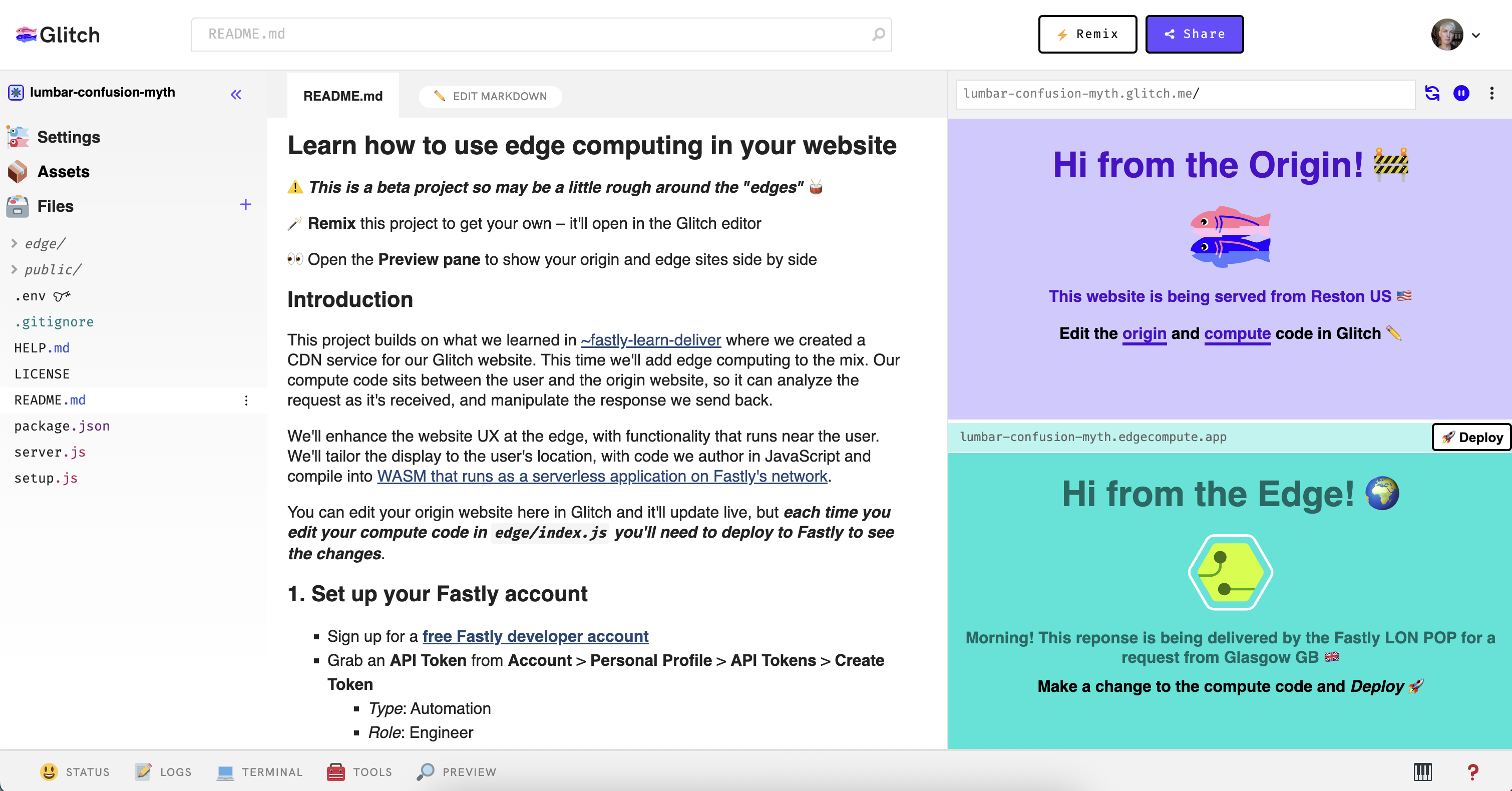
Task: Click the compute link in preview
Action: (1237, 333)
